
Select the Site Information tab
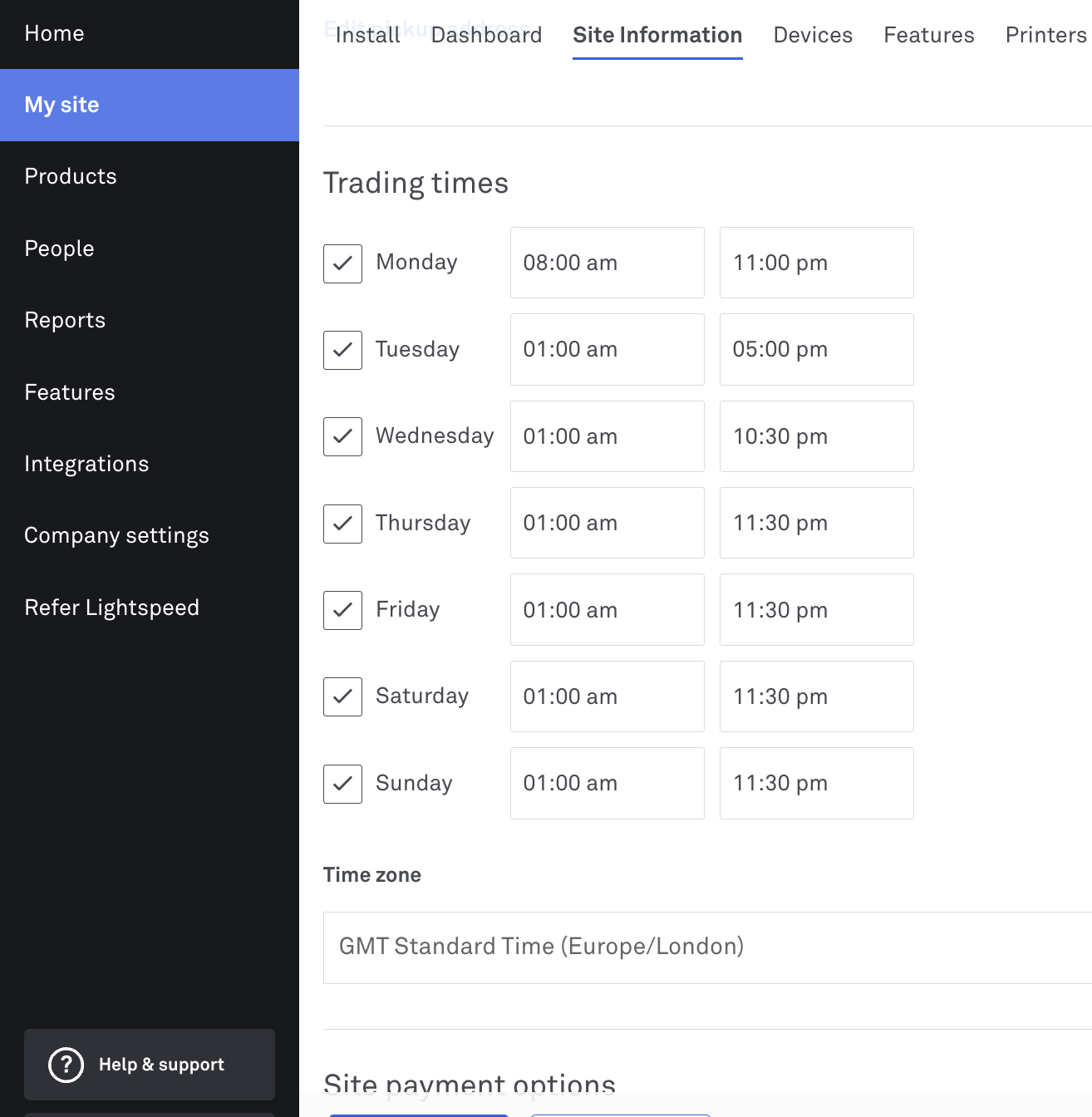coord(657,35)
